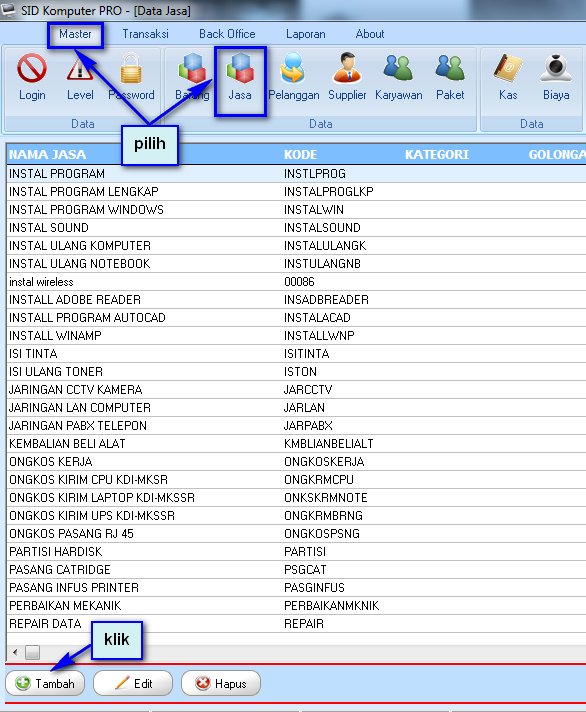Select the Biaya webcam icon
This screenshot has height=712, width=586.
pos(556,77)
